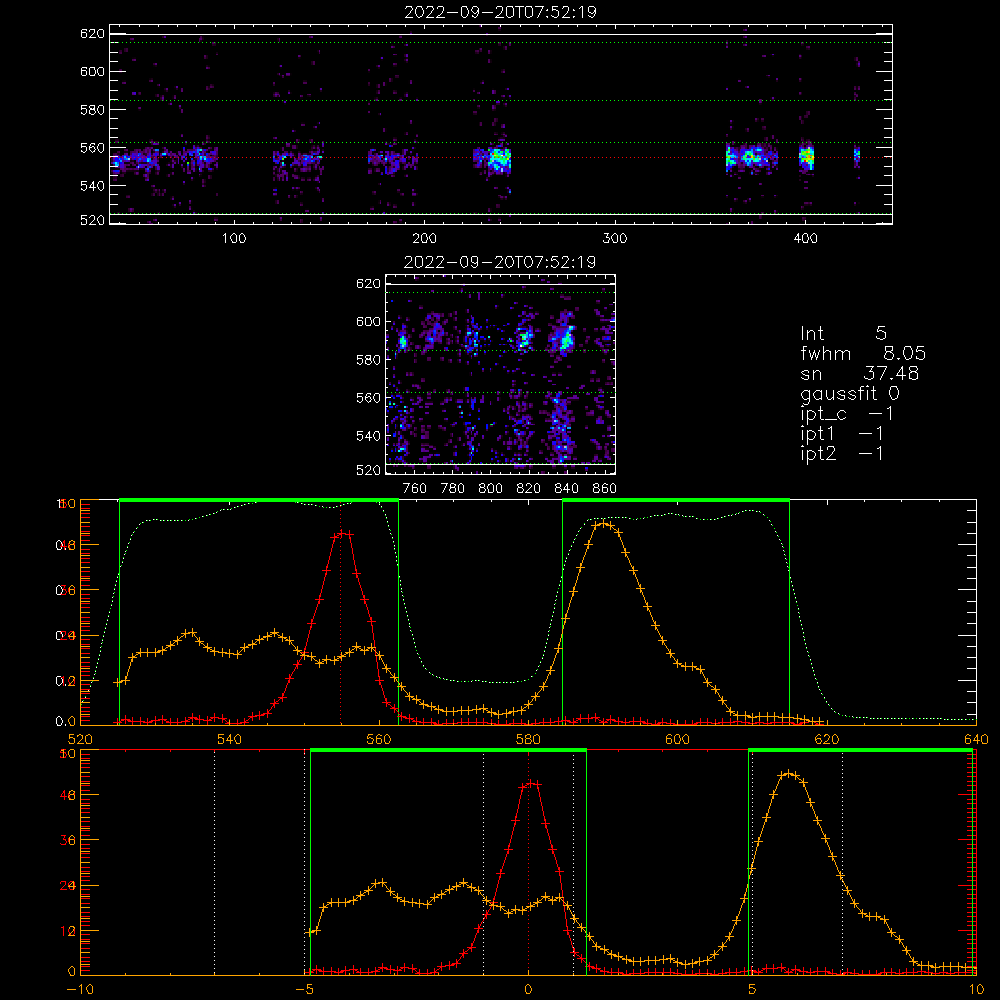Click x-axis label 200 on top image
The width and height of the screenshot is (1000, 1000).
[424, 239]
